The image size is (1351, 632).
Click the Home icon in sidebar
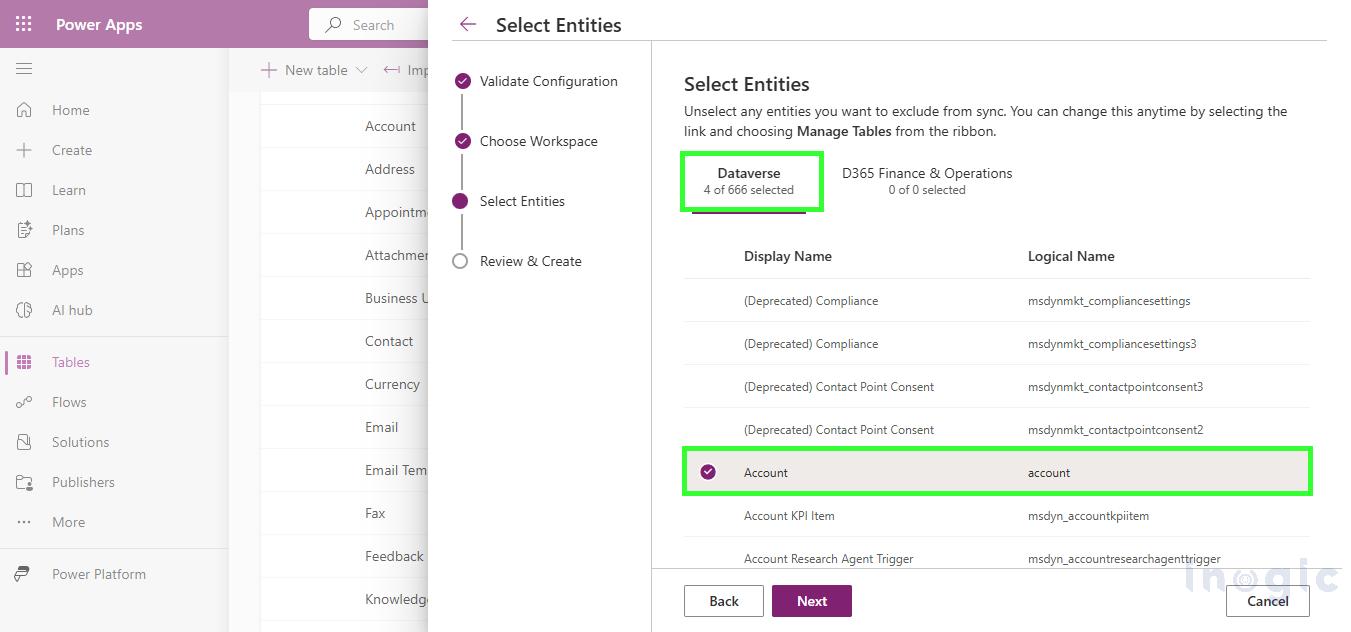[24, 110]
